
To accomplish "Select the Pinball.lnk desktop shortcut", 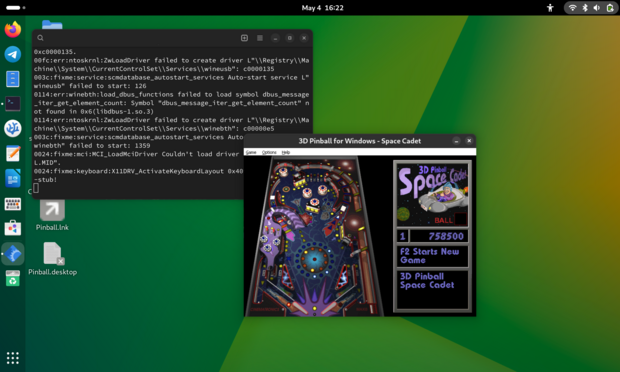I will tap(52, 214).
